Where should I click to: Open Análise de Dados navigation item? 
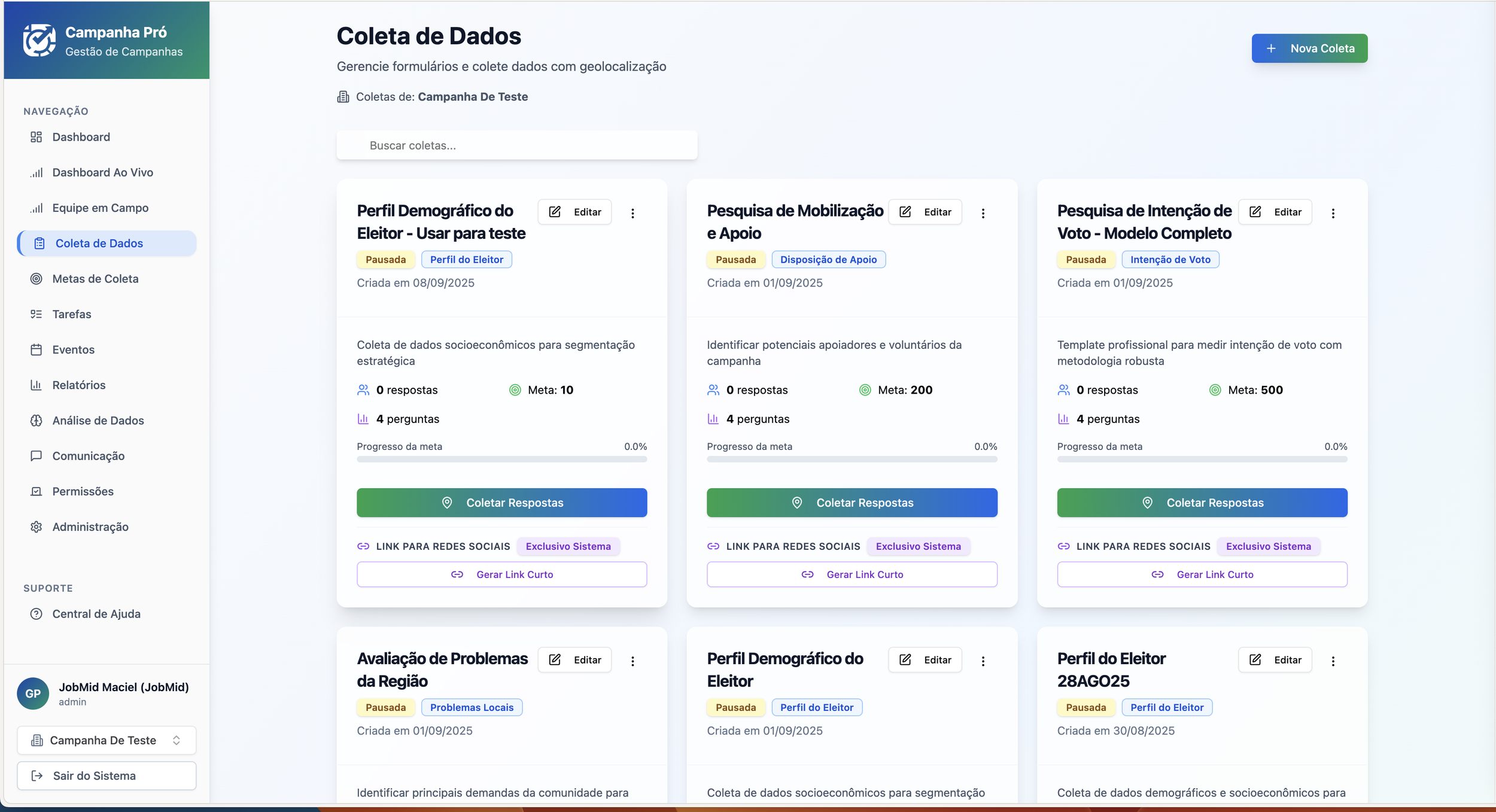98,421
